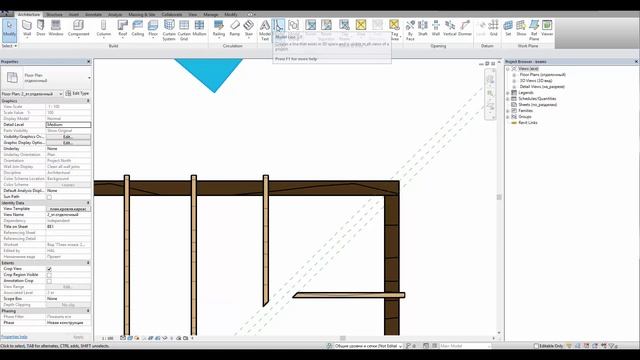
Task: Open the Structure ribbon tab
Action: coord(54,15)
